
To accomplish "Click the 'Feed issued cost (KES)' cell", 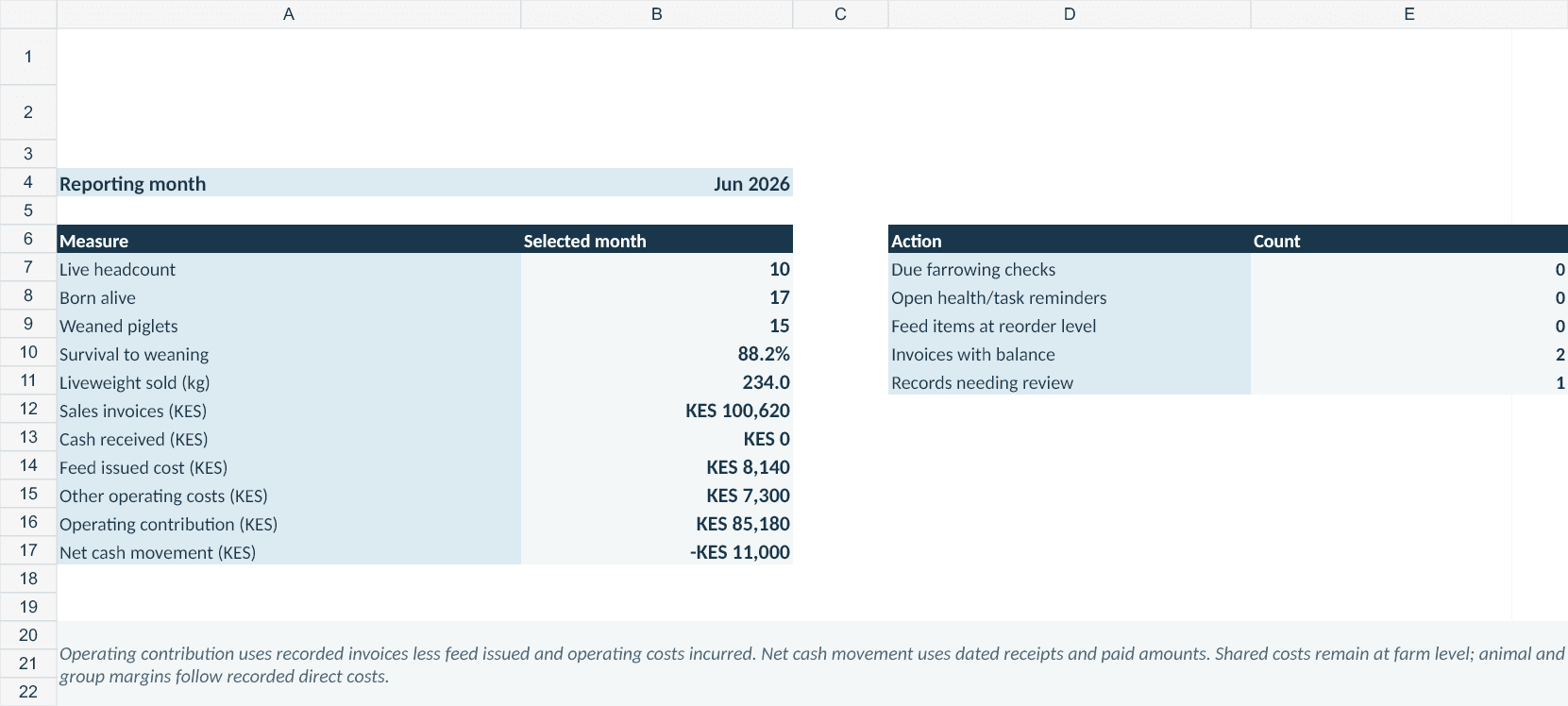I will tap(289, 465).
